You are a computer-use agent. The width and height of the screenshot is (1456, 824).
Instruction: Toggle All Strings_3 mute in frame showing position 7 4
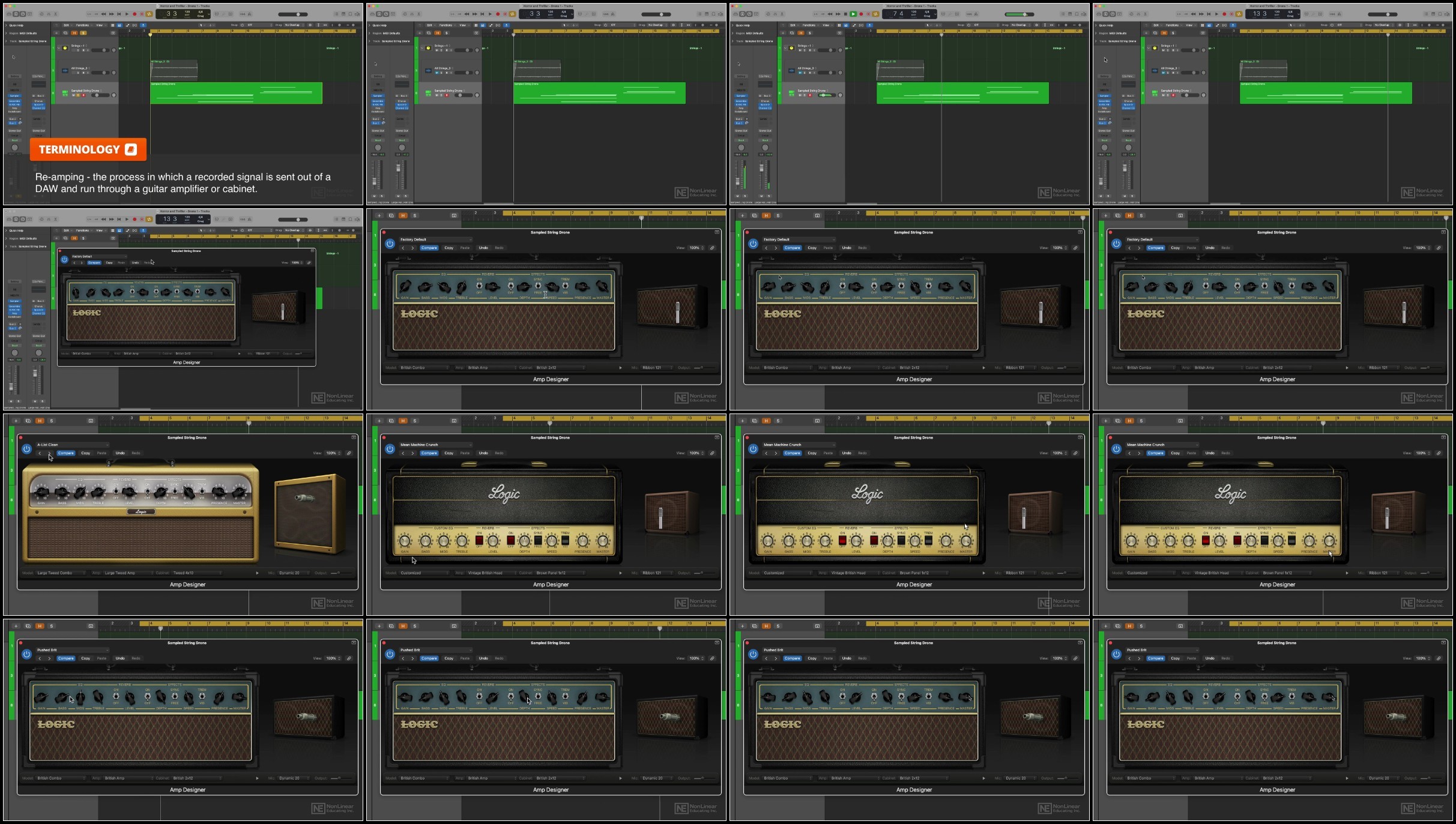coord(800,73)
